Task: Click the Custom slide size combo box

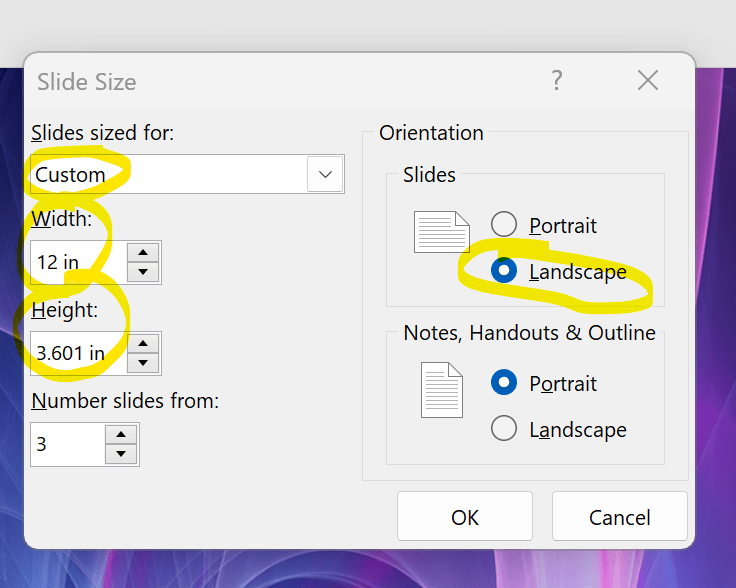Action: coord(170,174)
